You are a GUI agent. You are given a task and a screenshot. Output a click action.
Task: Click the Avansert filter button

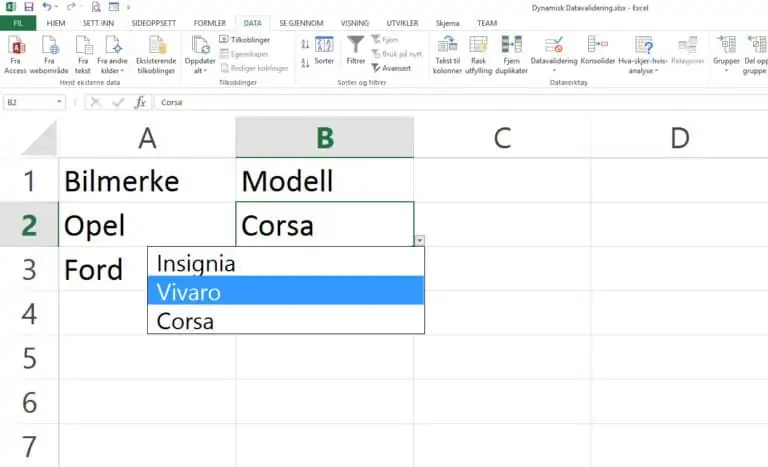coord(391,68)
